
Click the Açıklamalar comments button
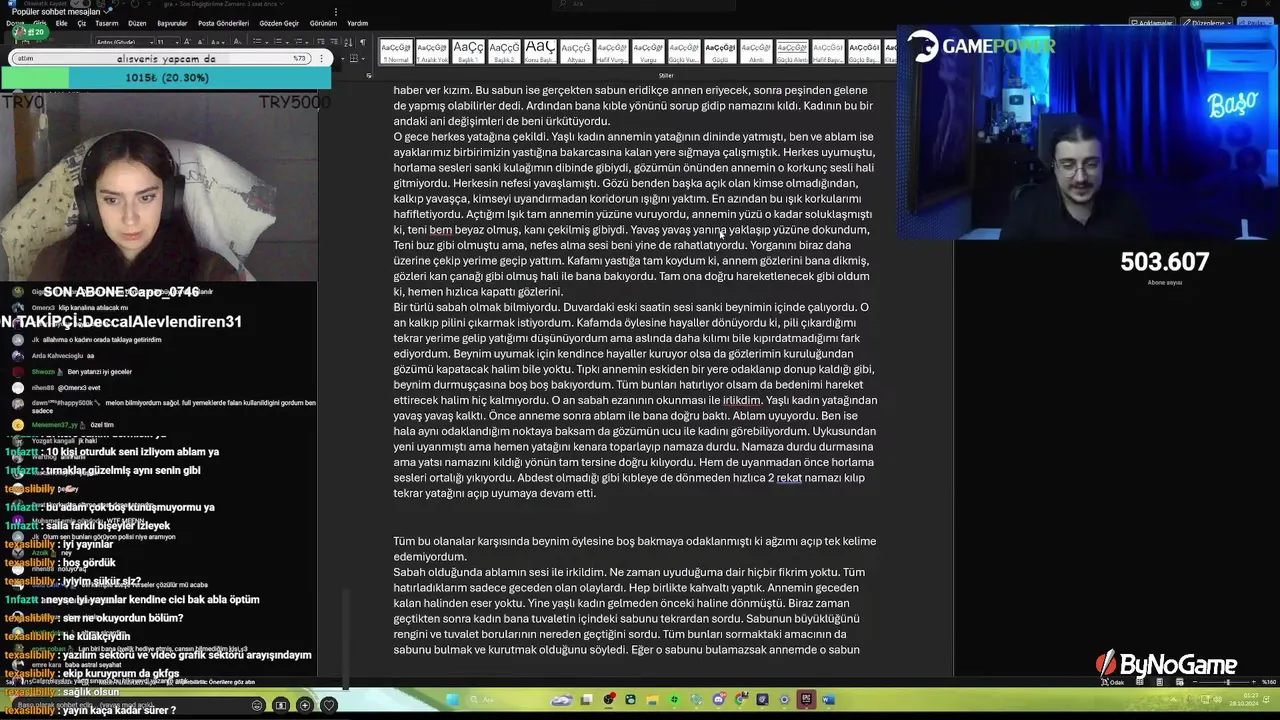click(x=1153, y=22)
